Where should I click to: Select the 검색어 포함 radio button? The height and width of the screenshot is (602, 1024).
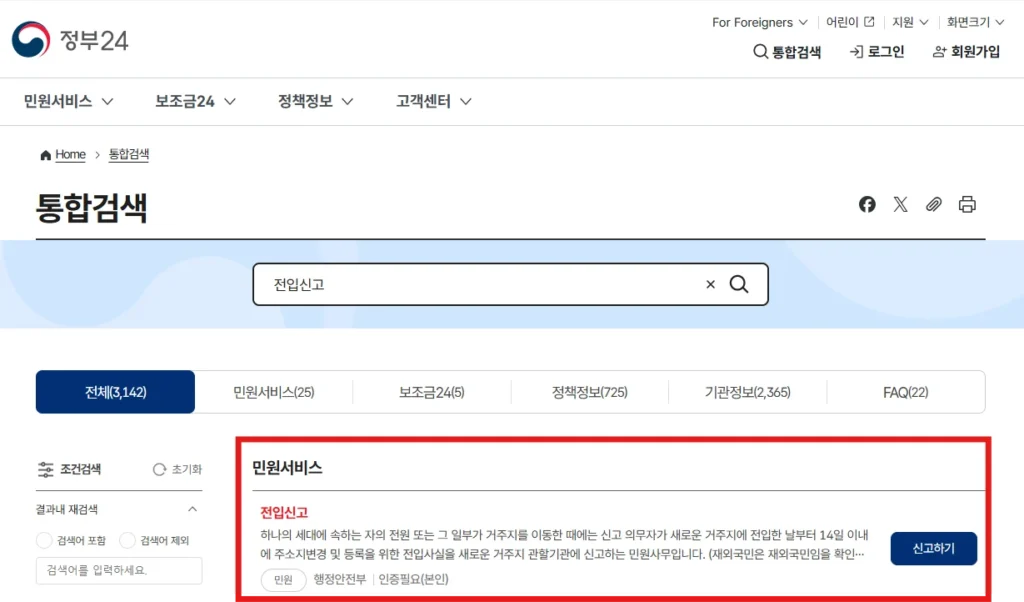tap(44, 540)
